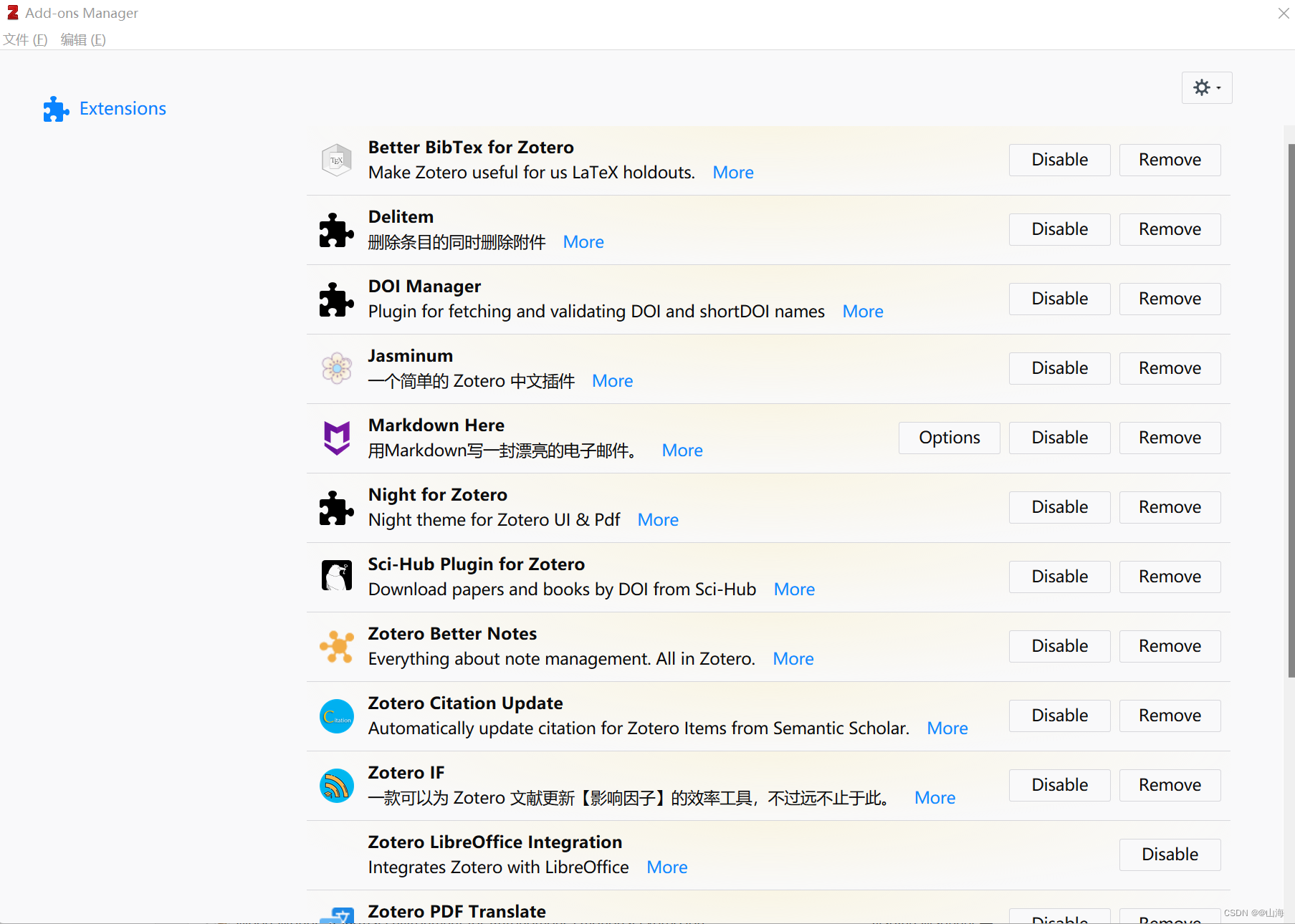
Task: Select the Zotero LibreOffice Integration title
Action: click(495, 842)
